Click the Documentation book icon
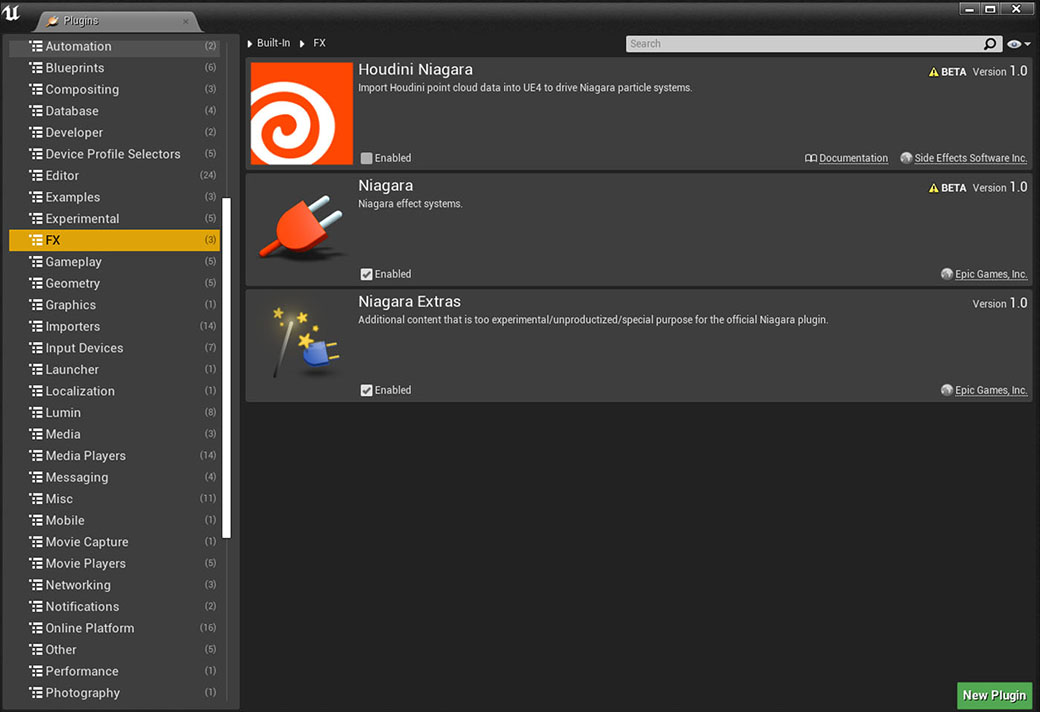The height and width of the screenshot is (712, 1040). [811, 158]
